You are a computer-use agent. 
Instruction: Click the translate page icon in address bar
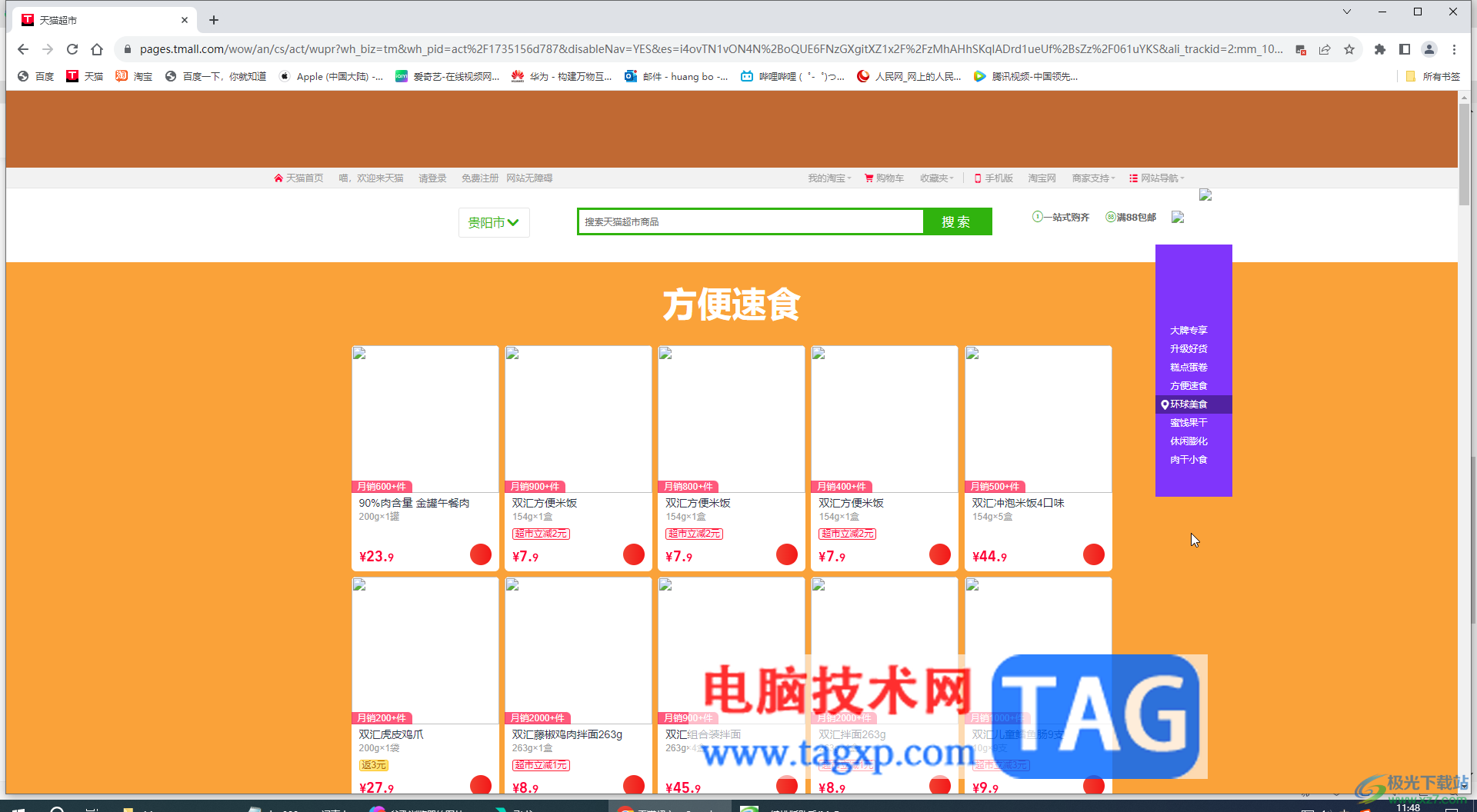coord(1301,49)
